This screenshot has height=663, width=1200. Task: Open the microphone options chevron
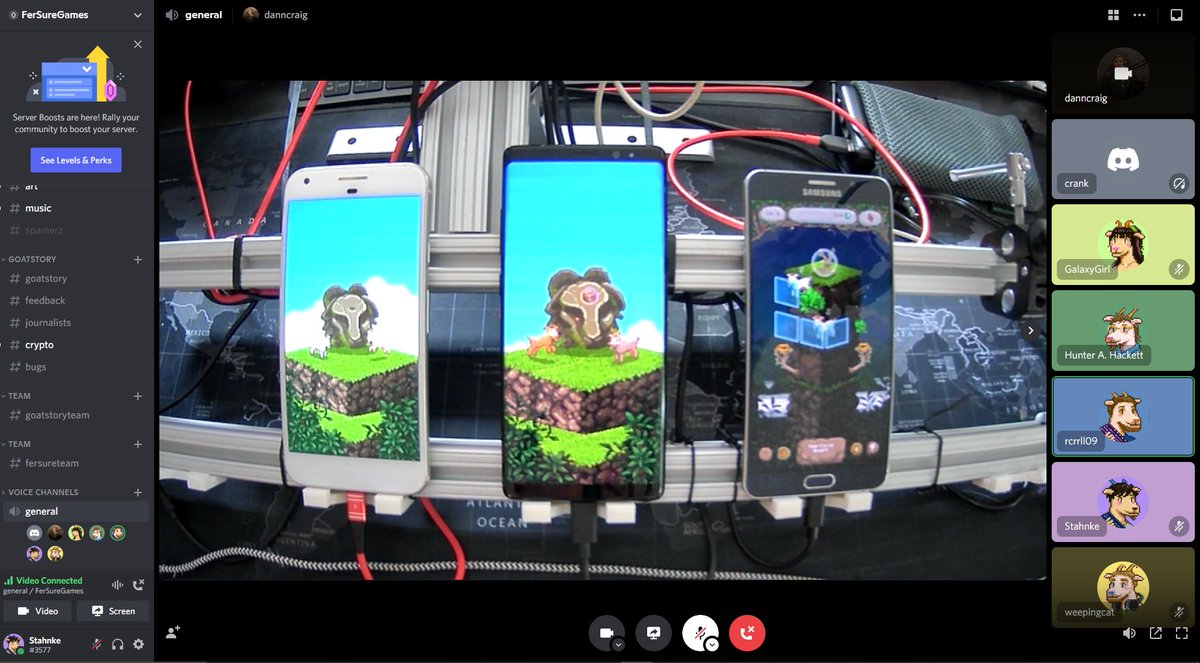712,645
